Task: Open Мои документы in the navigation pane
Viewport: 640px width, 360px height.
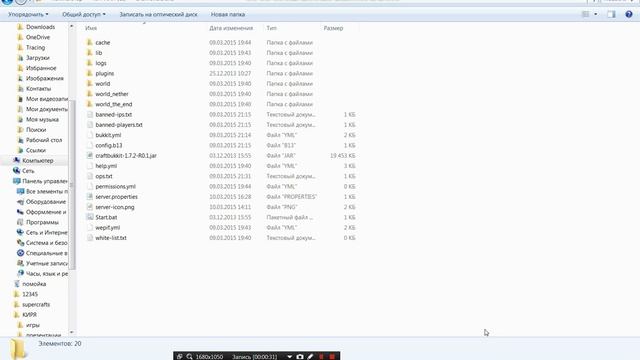Action: click(x=47, y=109)
